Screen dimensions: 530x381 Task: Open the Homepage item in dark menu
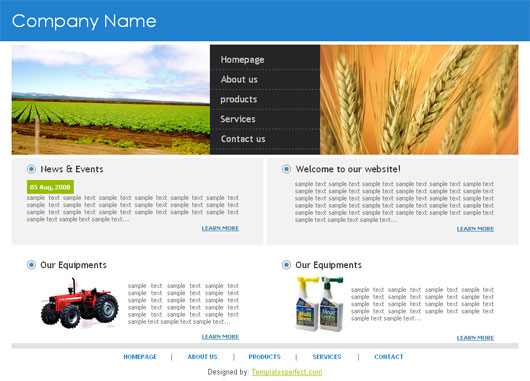(242, 59)
